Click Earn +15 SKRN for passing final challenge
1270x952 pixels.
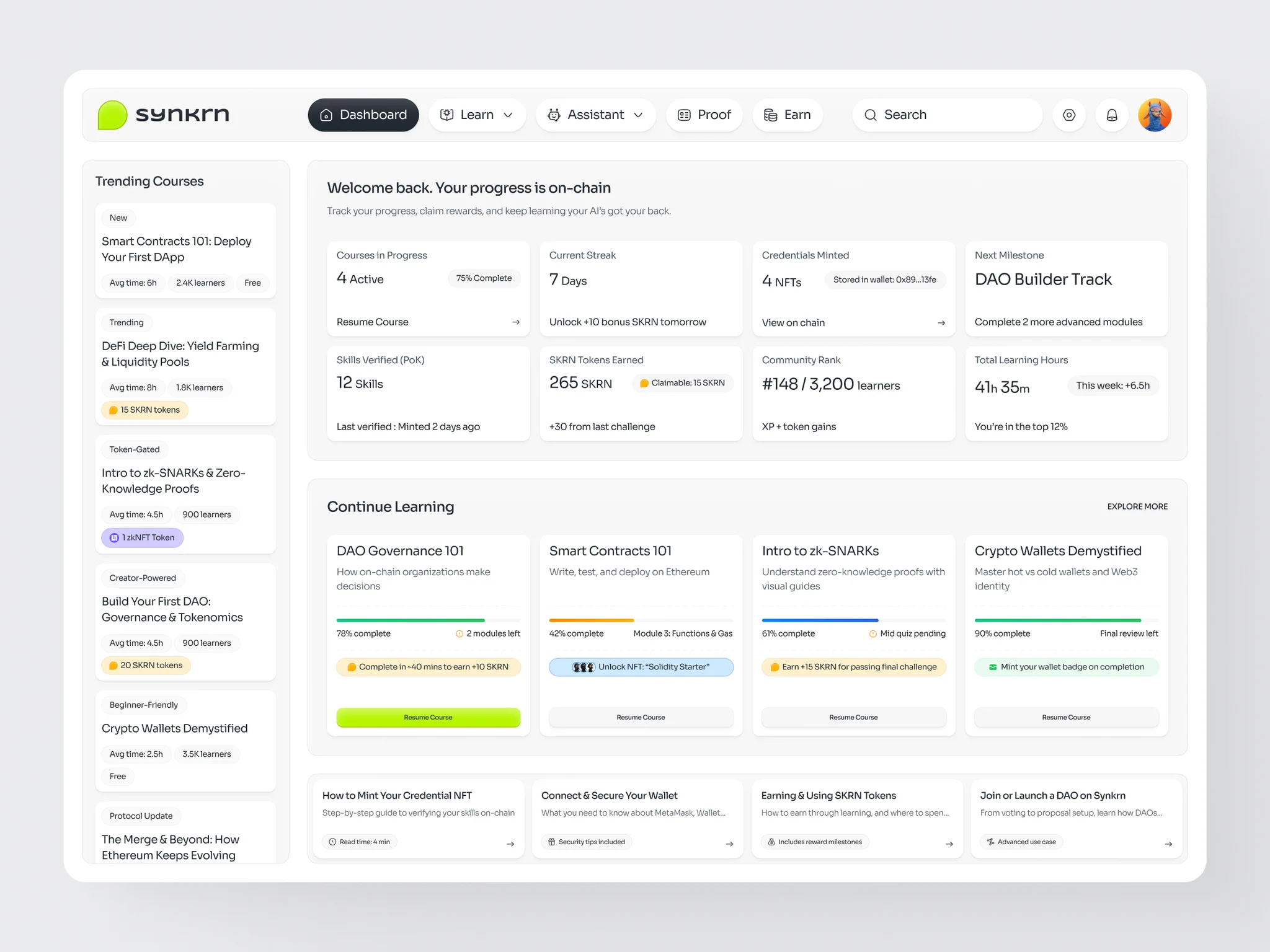[854, 667]
